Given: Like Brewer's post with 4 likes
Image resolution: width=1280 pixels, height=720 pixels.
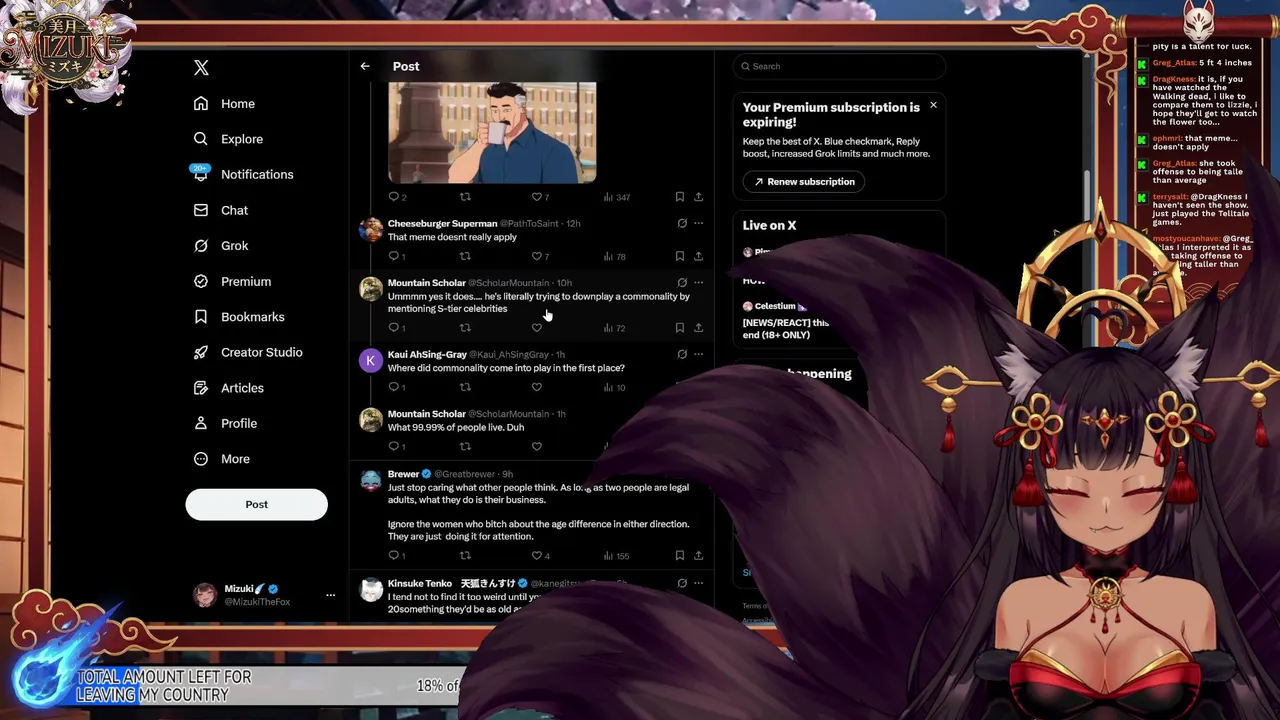Looking at the screenshot, I should [x=540, y=556].
